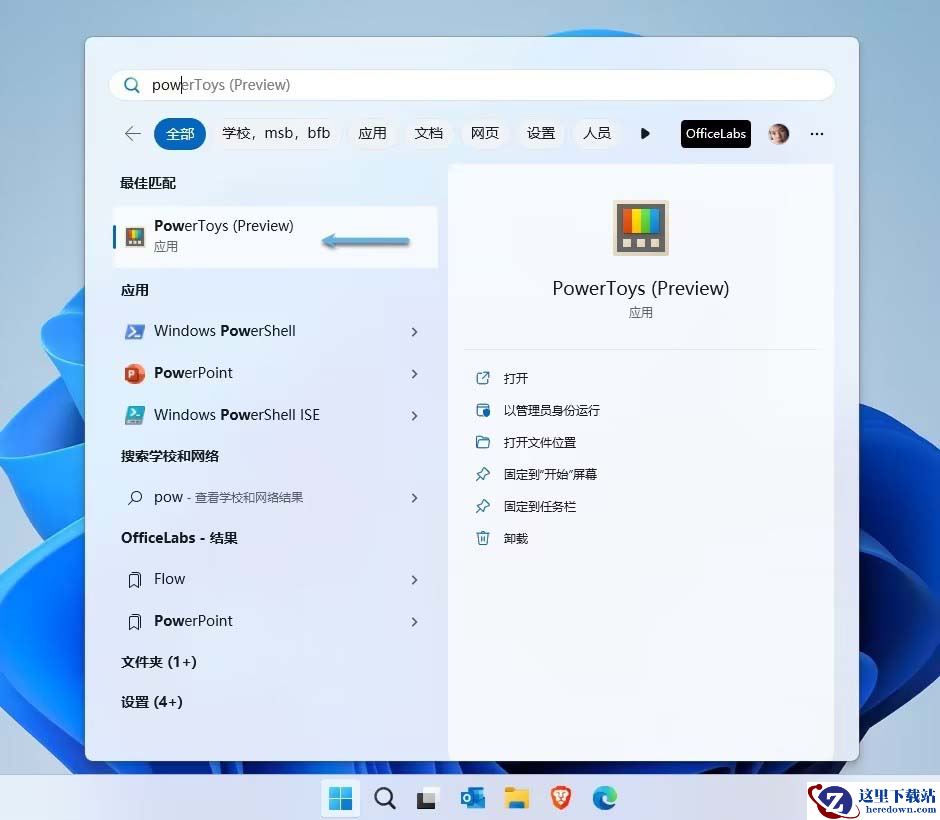The height and width of the screenshot is (820, 940).
Task: Switch to the 设置 filter tab
Action: pyautogui.click(x=541, y=133)
